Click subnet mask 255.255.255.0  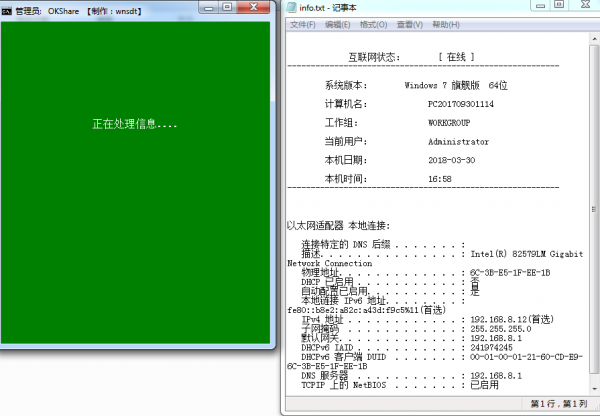point(501,329)
